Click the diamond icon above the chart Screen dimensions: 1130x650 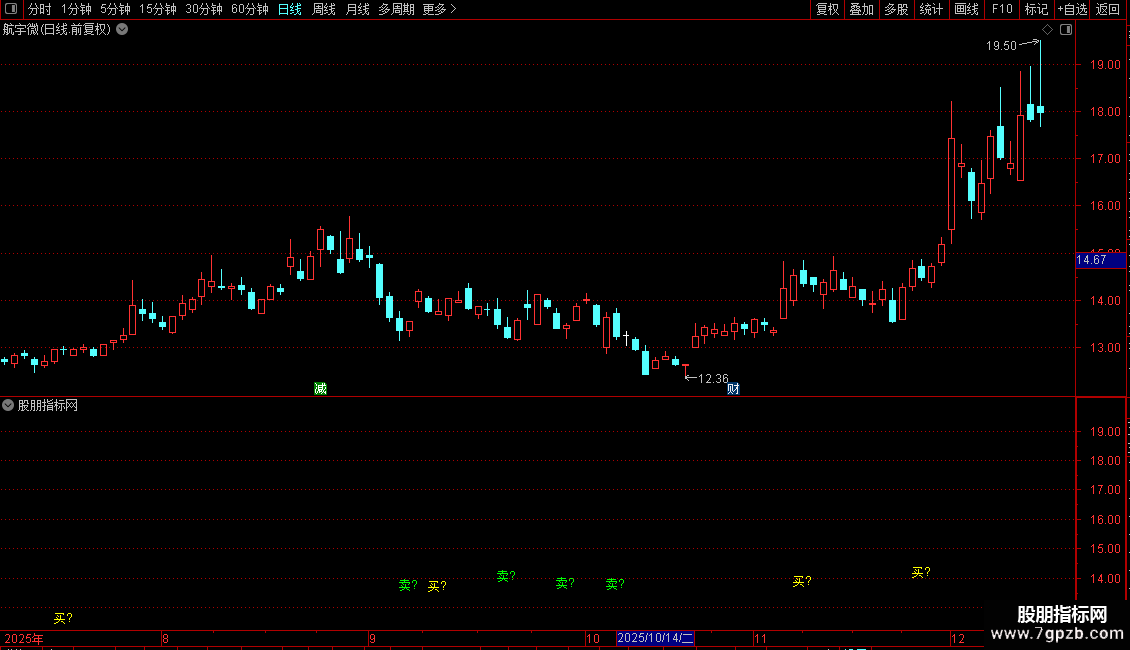1048,30
